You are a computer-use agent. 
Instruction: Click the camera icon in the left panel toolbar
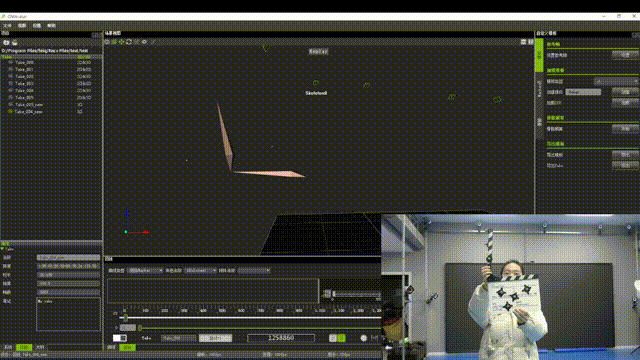[6, 42]
